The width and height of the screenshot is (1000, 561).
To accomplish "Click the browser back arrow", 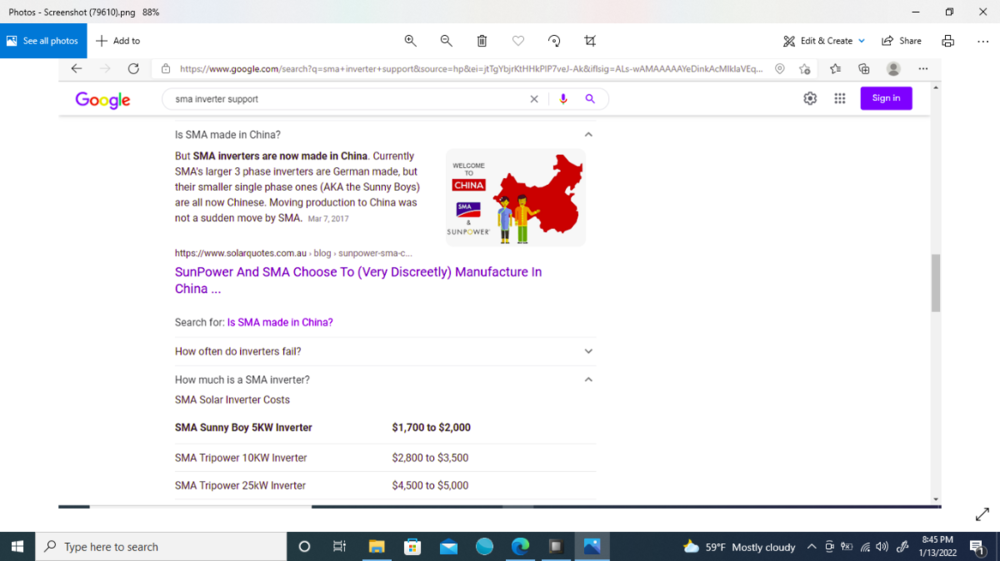I will (77, 69).
